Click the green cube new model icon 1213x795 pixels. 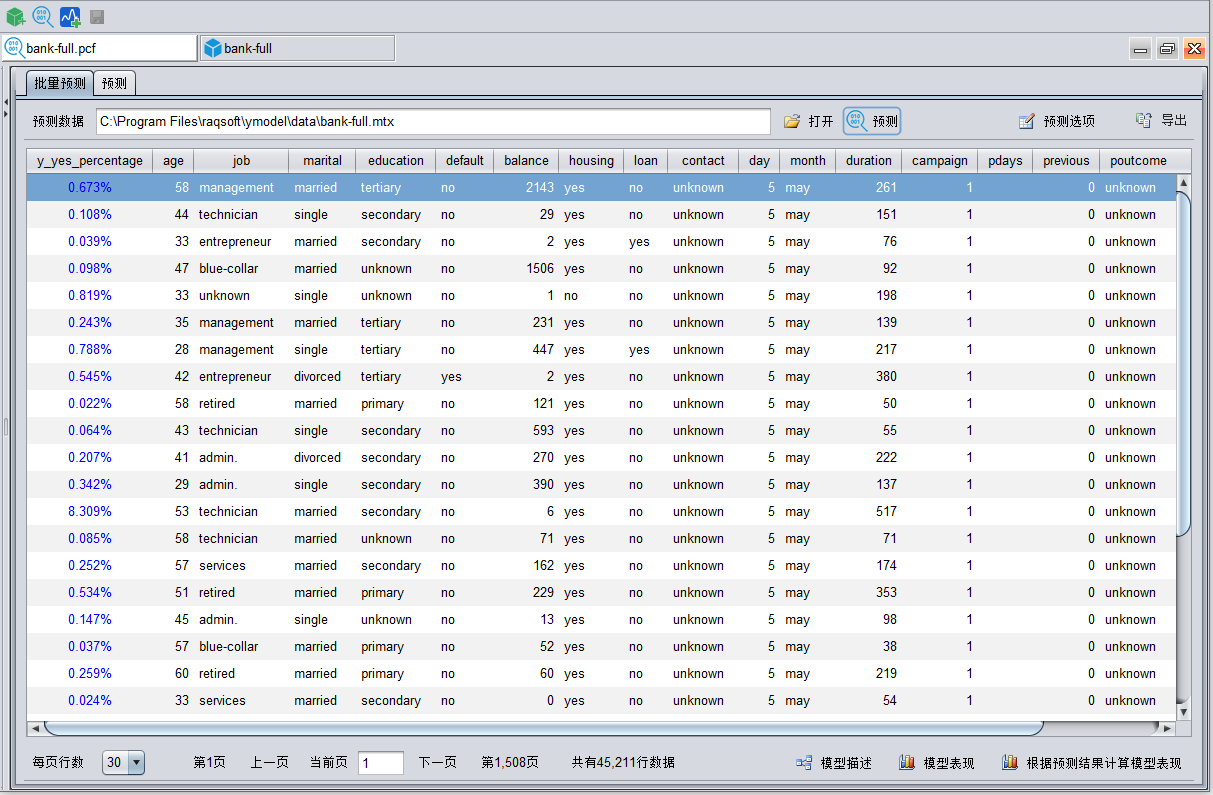click(x=15, y=17)
